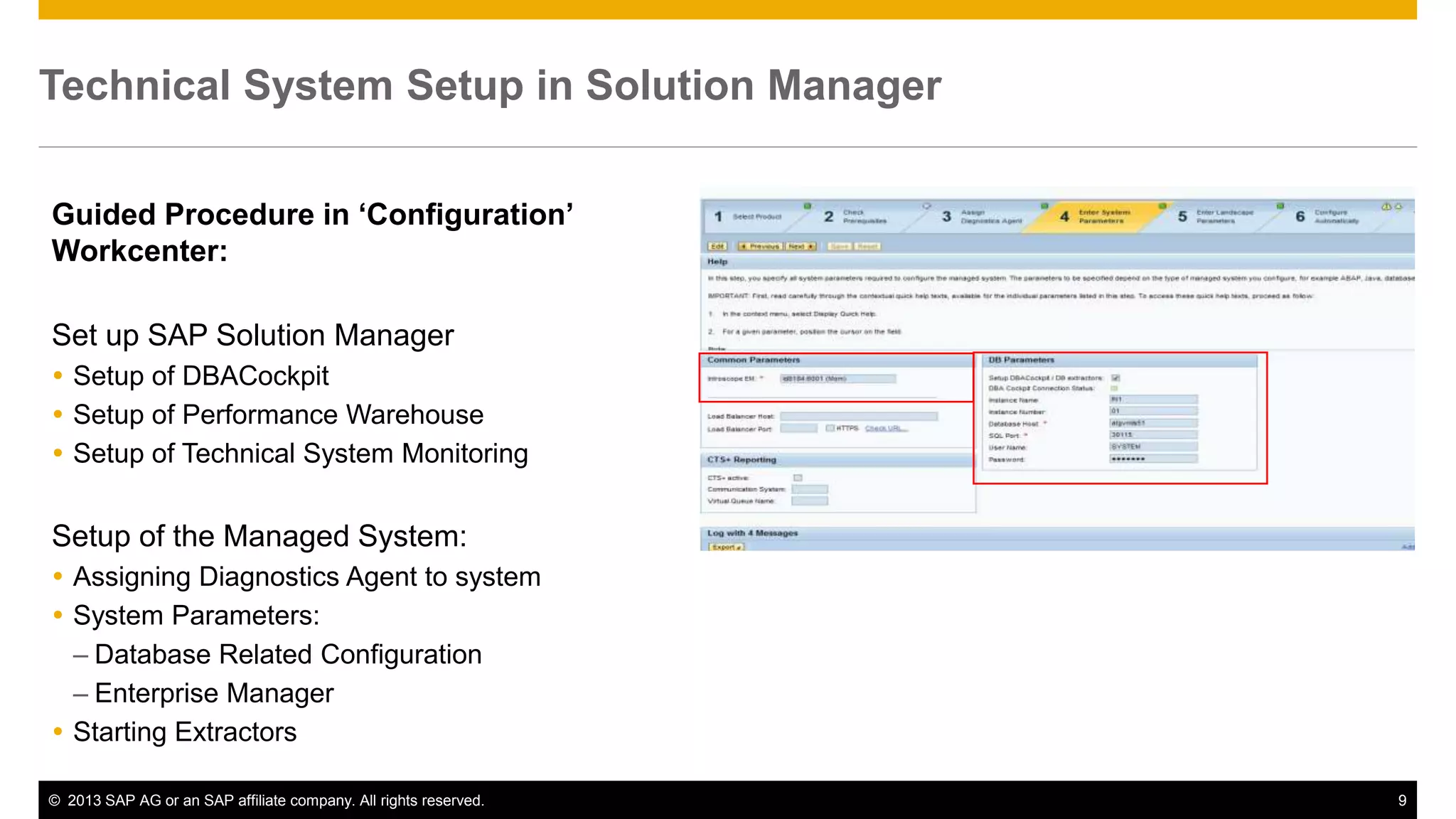Click slide page number 9
This screenshot has width=1456, height=819.
pyautogui.click(x=1402, y=801)
